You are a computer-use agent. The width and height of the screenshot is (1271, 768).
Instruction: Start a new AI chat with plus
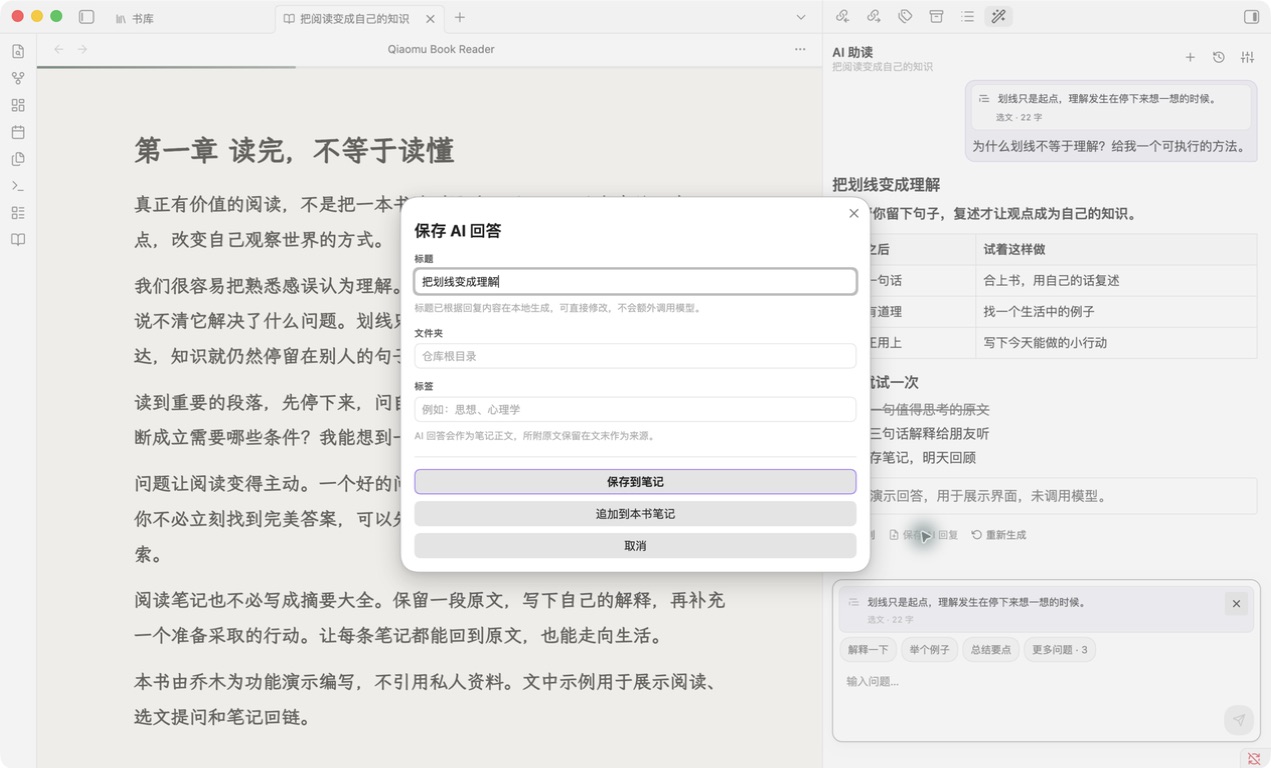(x=1190, y=57)
